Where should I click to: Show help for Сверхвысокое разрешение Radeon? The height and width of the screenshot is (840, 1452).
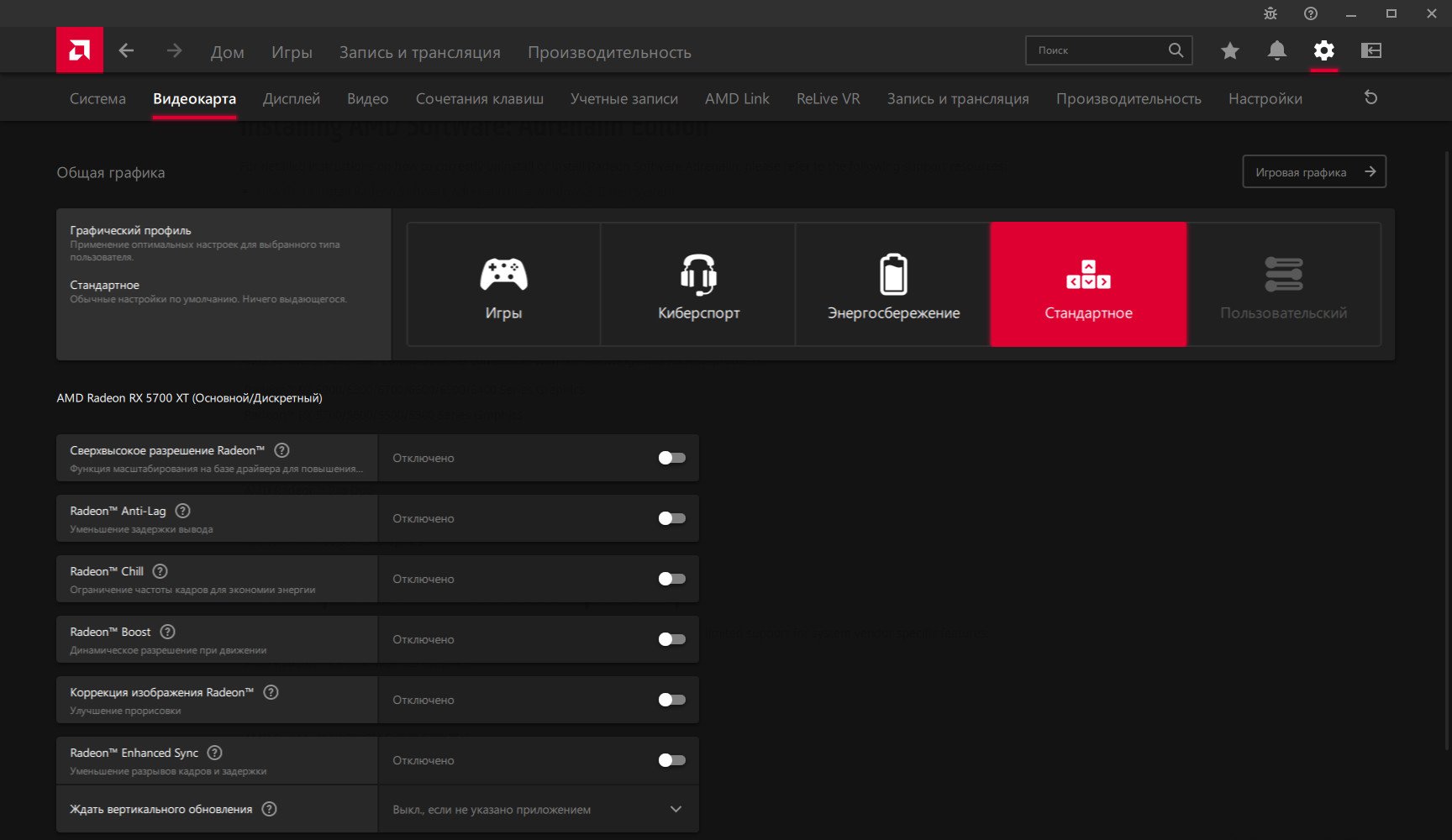click(x=282, y=450)
